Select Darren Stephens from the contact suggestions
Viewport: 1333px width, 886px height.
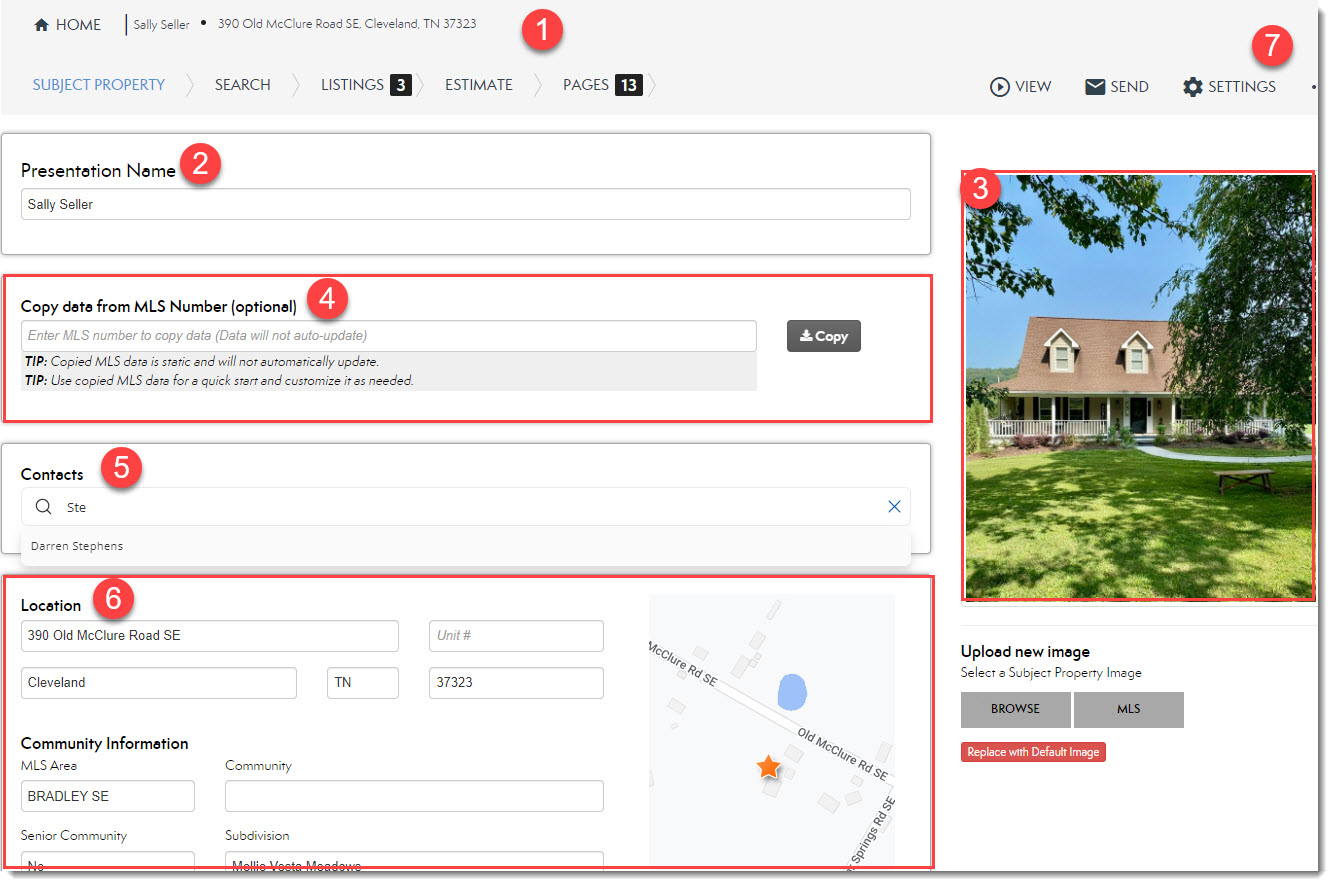tap(77, 546)
